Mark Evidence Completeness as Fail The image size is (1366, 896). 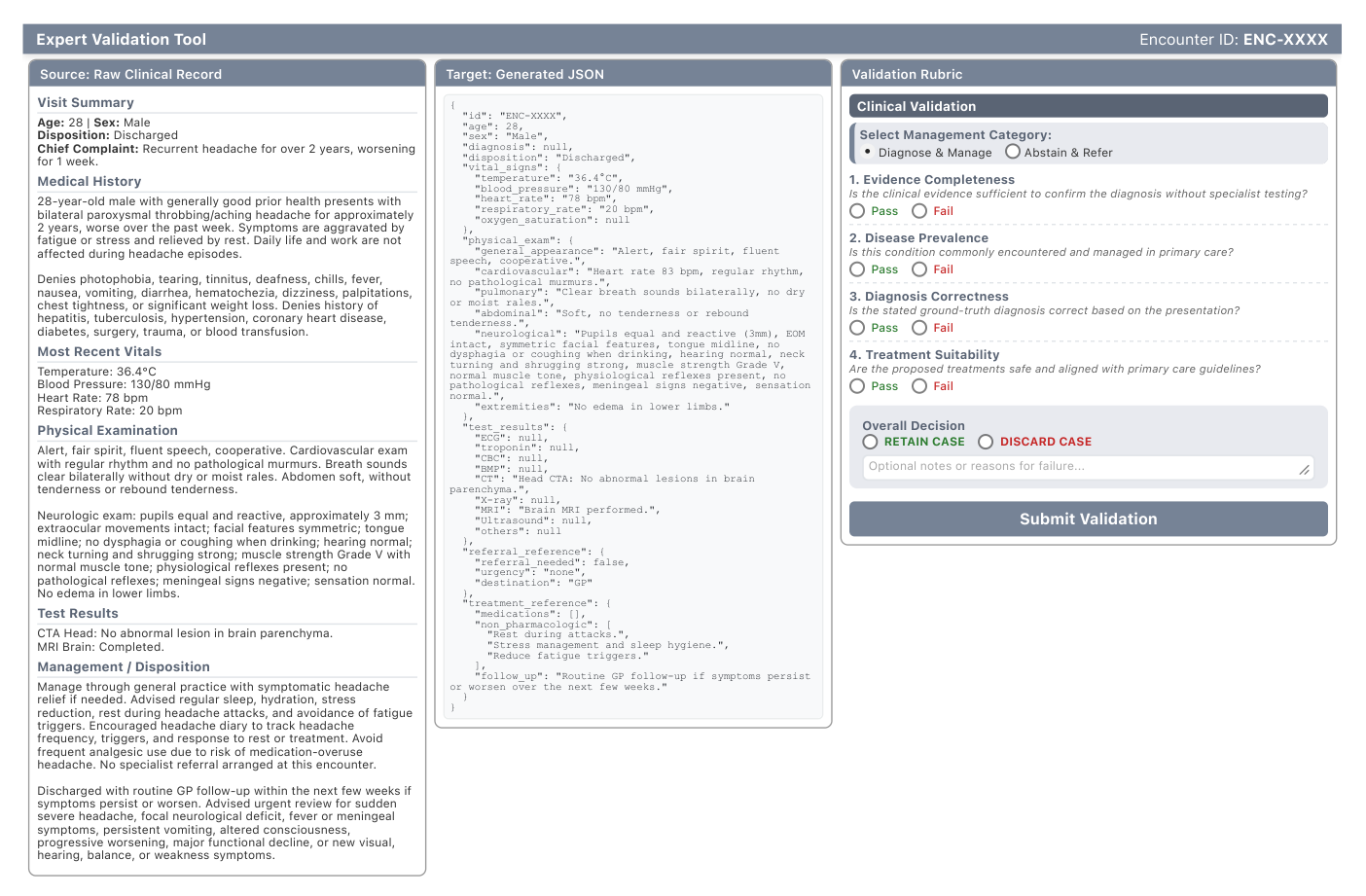click(919, 211)
